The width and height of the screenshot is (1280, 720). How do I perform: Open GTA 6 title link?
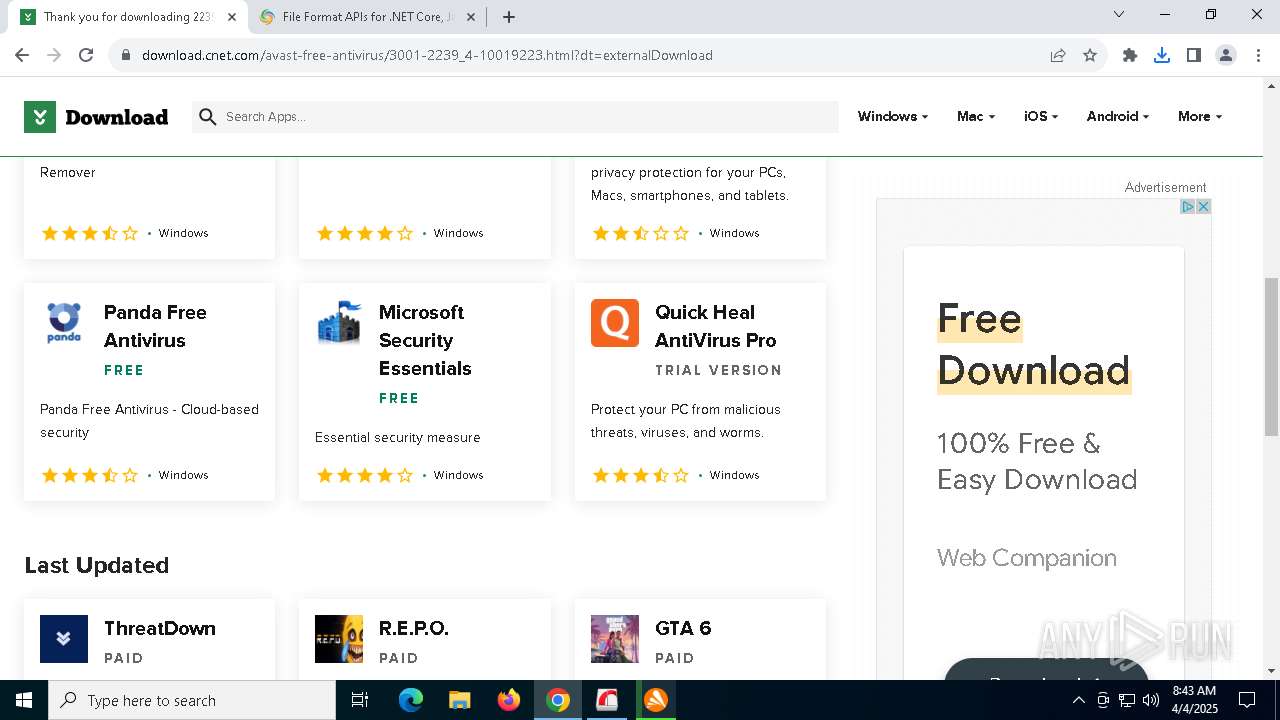click(x=683, y=628)
